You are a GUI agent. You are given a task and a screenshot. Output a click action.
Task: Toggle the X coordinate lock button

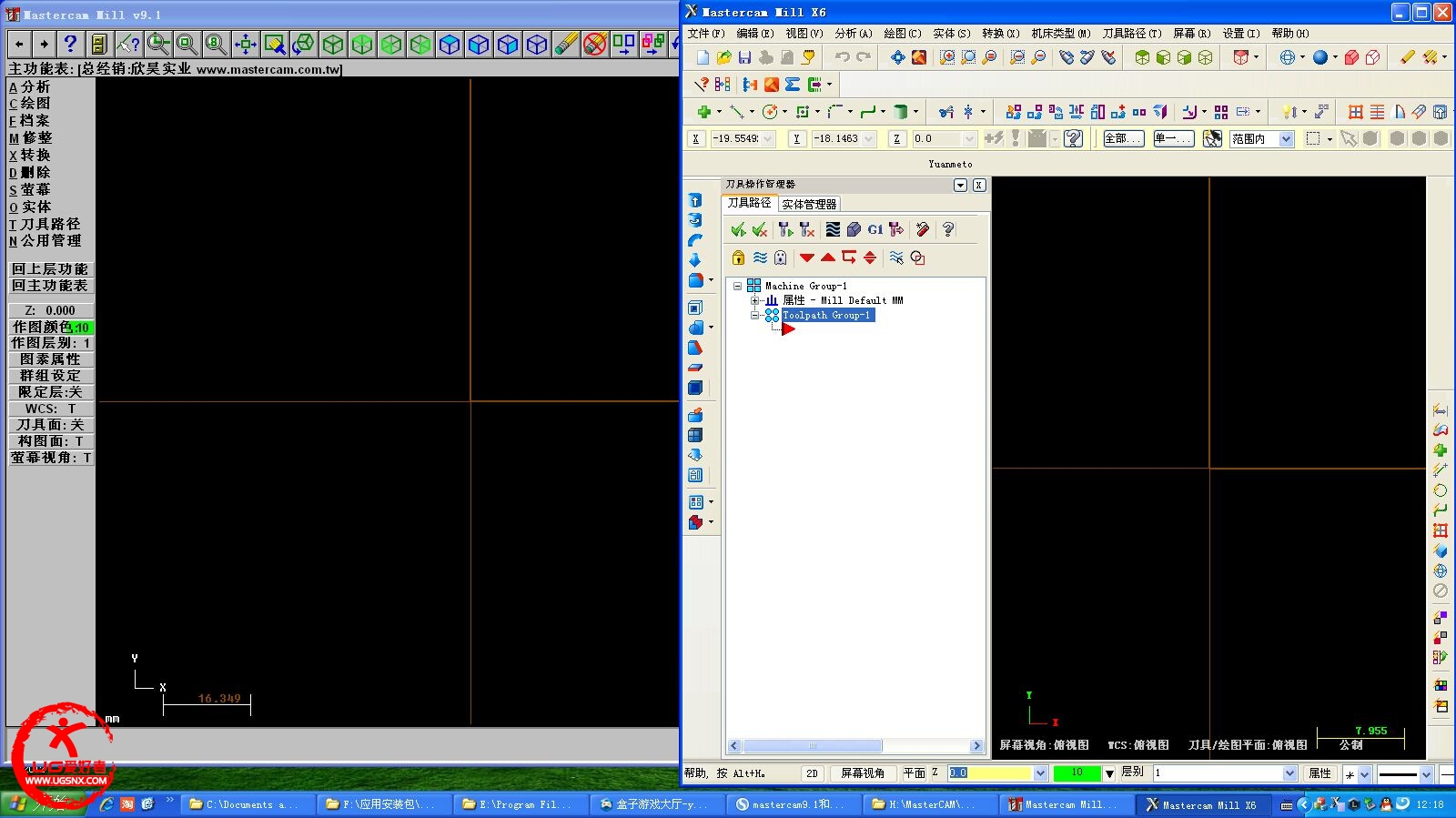(x=695, y=138)
